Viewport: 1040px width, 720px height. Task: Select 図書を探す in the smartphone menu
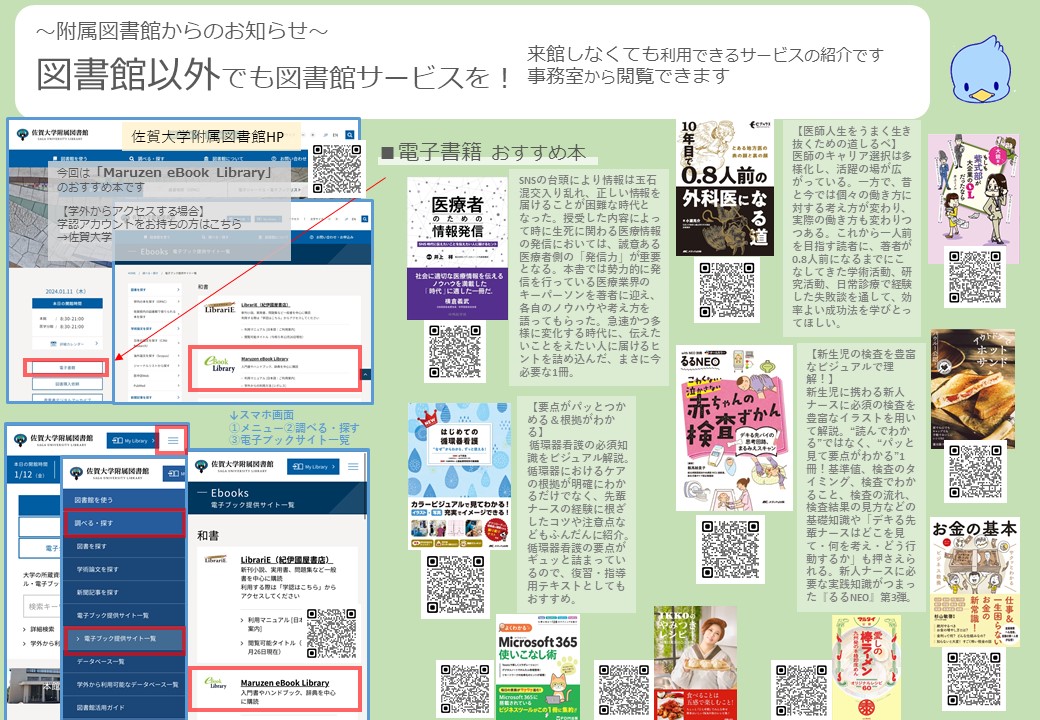point(124,546)
